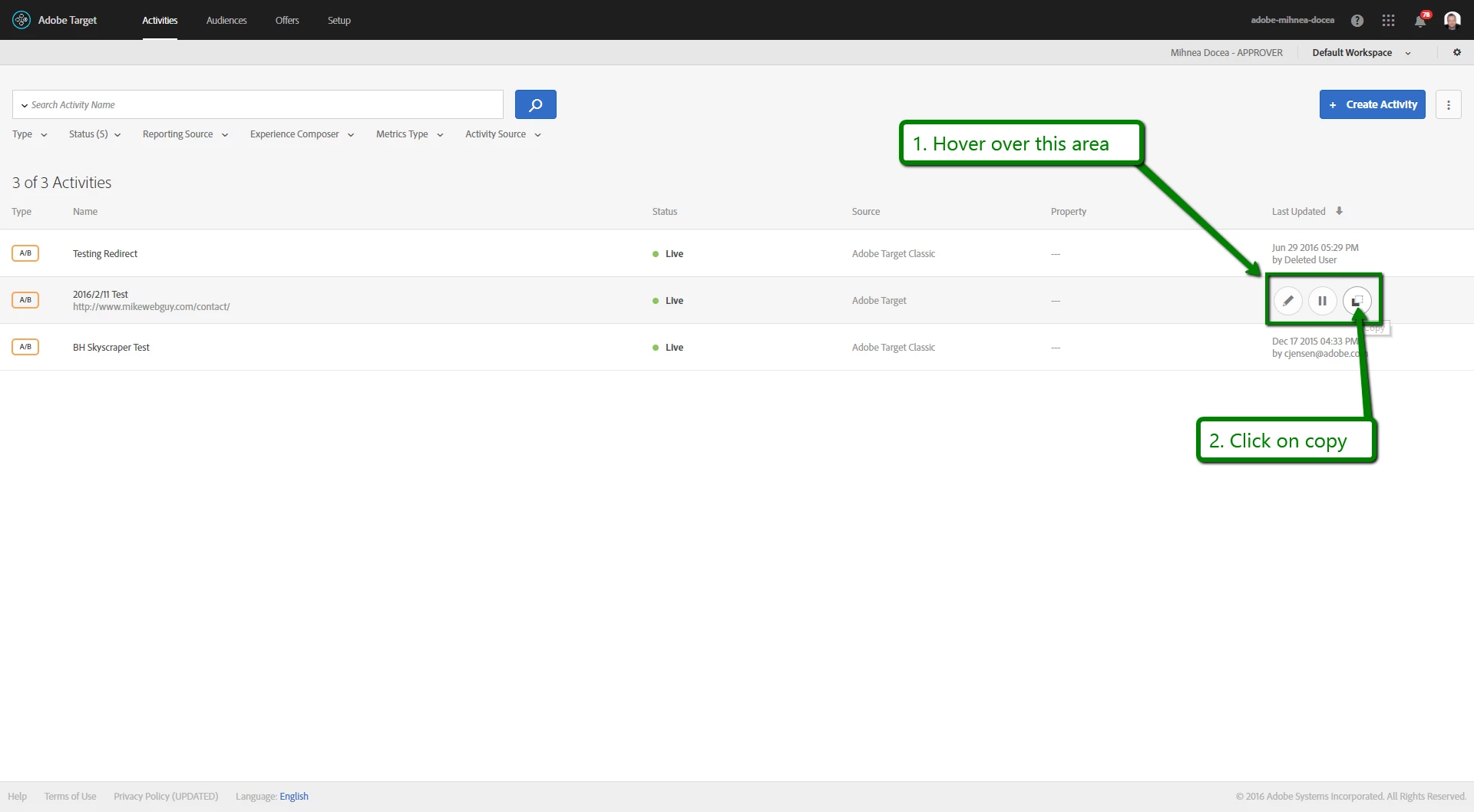This screenshot has height=812, width=1474.
Task: Click Adobe Target Classic source of Testing Redirect
Action: [x=894, y=254]
